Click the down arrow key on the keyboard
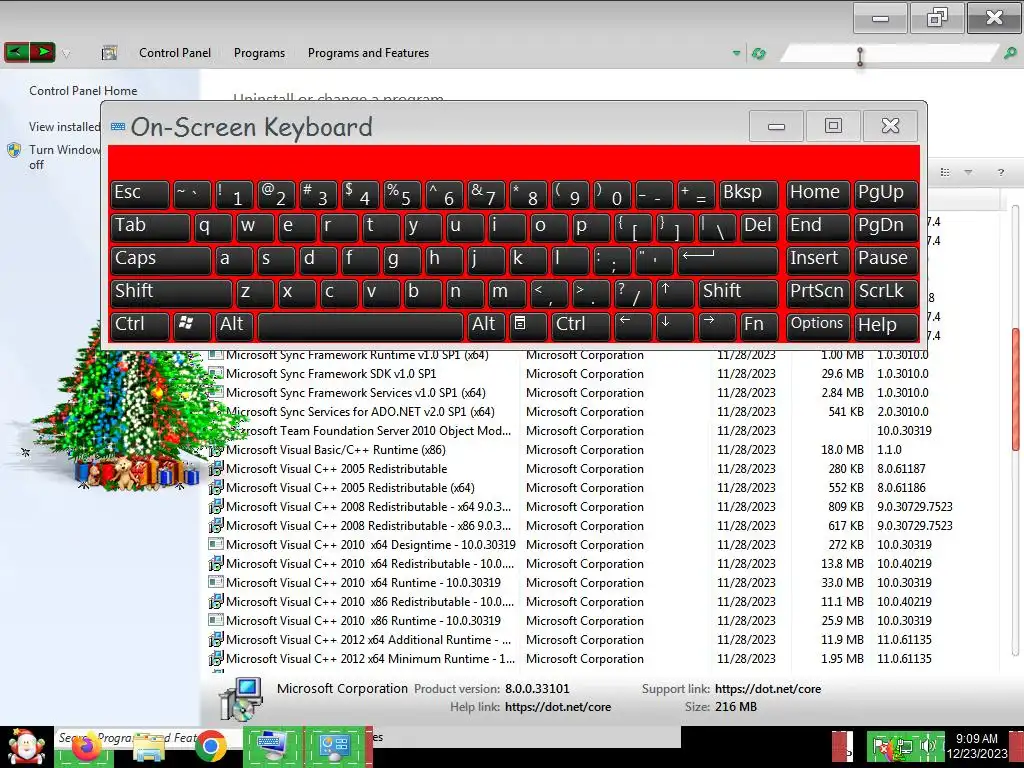Viewport: 1024px width, 768px height. (x=675, y=325)
